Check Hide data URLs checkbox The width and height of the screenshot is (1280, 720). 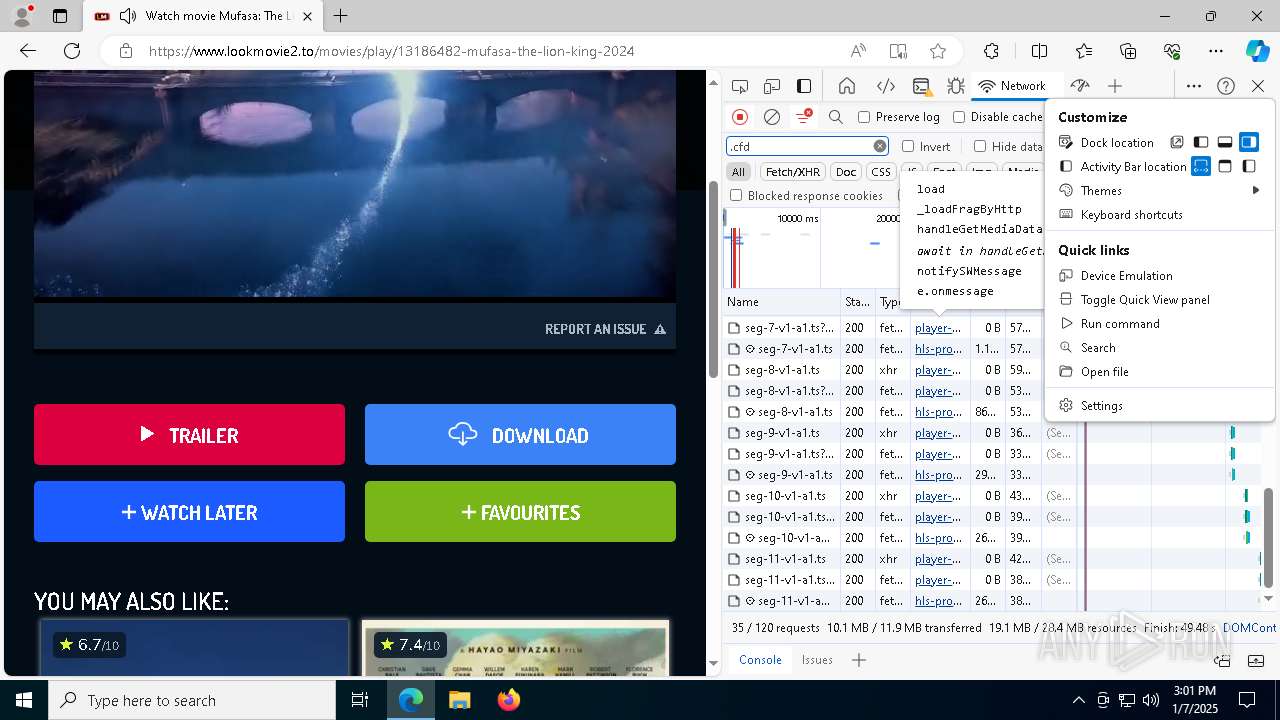coord(980,146)
